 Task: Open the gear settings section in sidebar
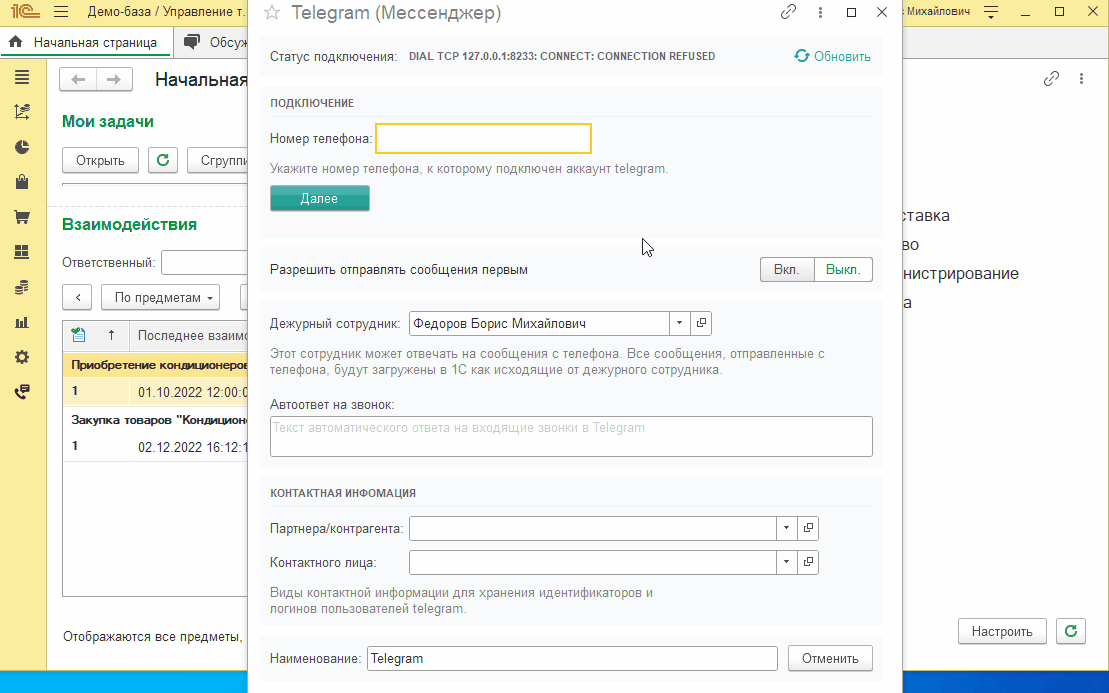coord(22,357)
